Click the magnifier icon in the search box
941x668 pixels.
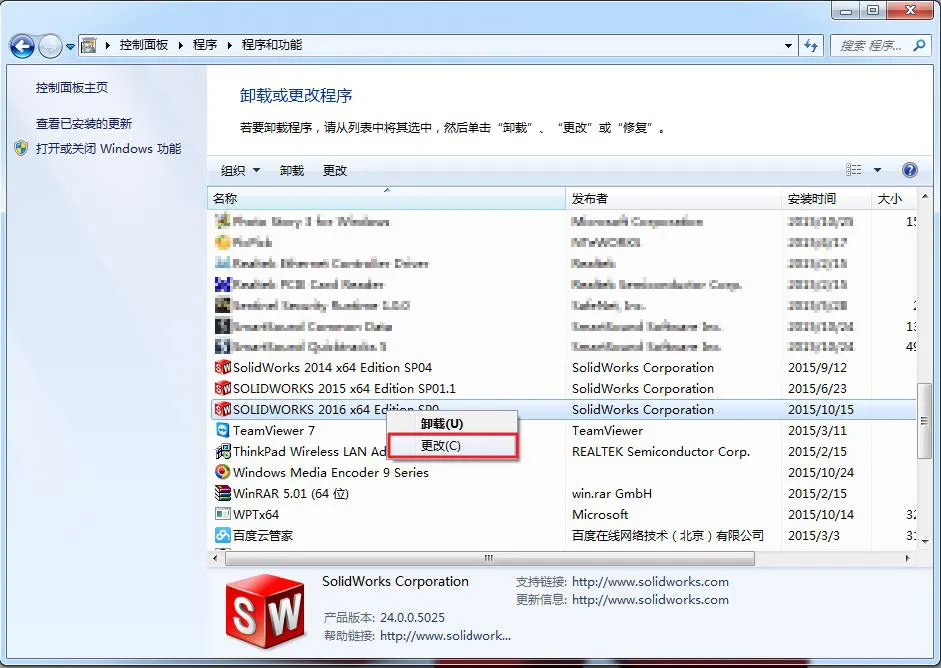(x=919, y=45)
